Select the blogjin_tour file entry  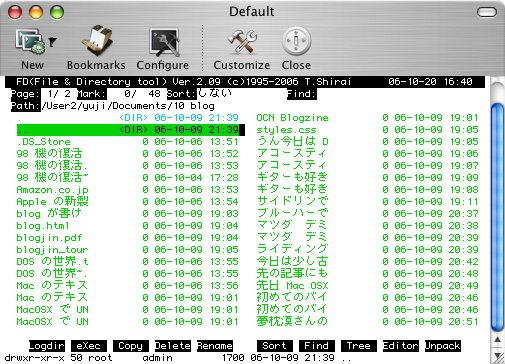[x=128, y=250]
